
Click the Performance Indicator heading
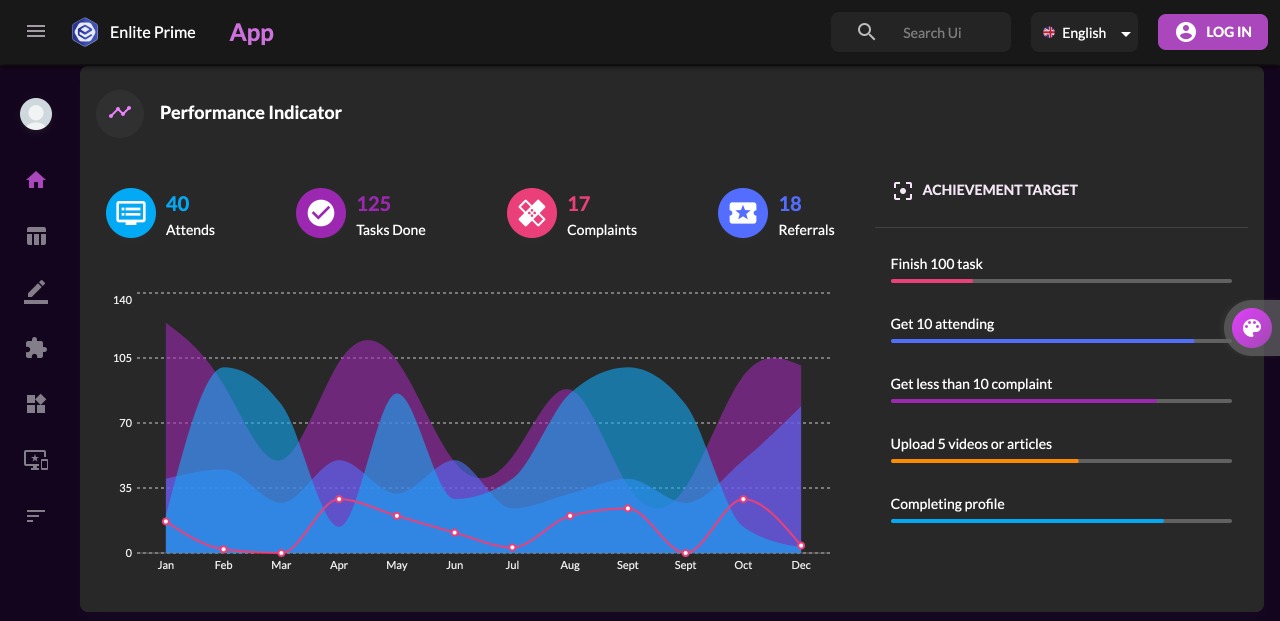tap(251, 113)
